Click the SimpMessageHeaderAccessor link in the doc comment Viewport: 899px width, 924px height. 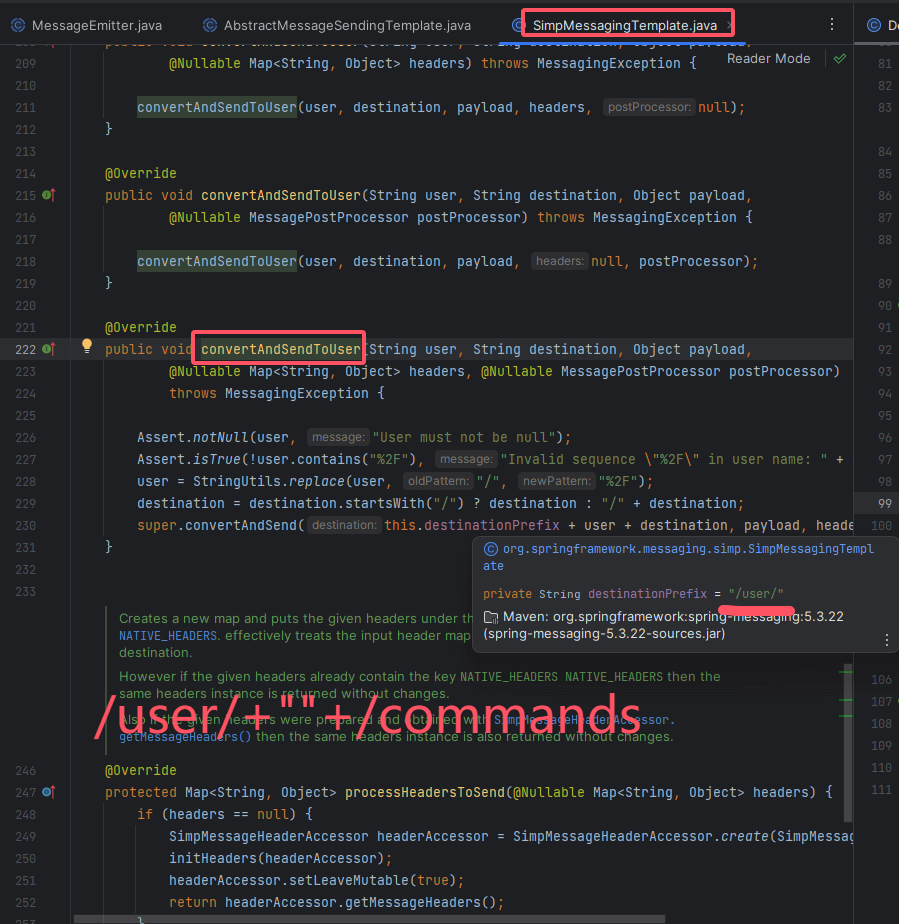pos(584,720)
